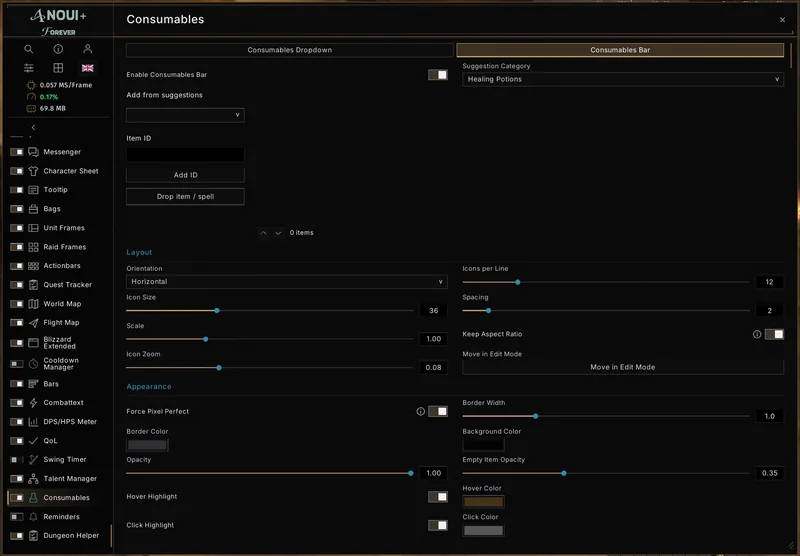Click the Scale value field 1.00

(433, 339)
